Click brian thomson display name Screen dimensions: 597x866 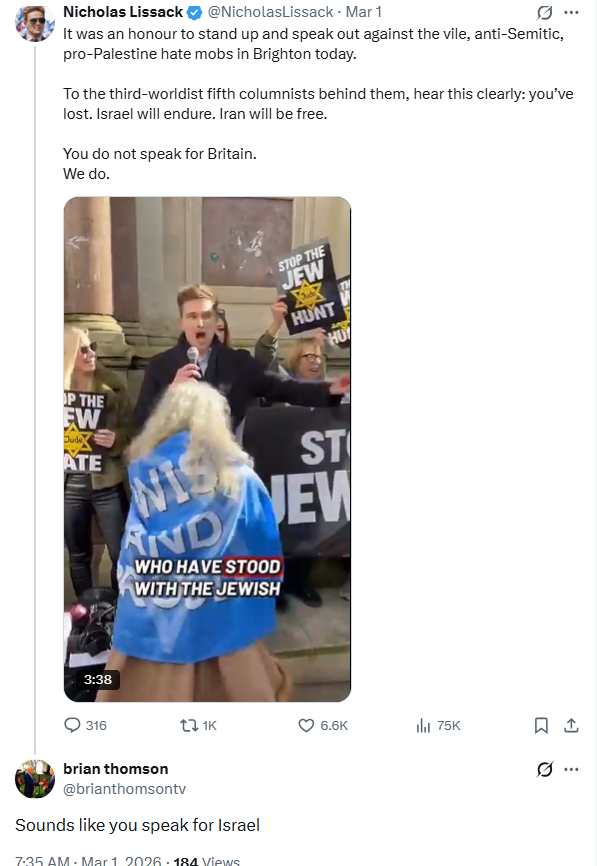click(x=115, y=769)
